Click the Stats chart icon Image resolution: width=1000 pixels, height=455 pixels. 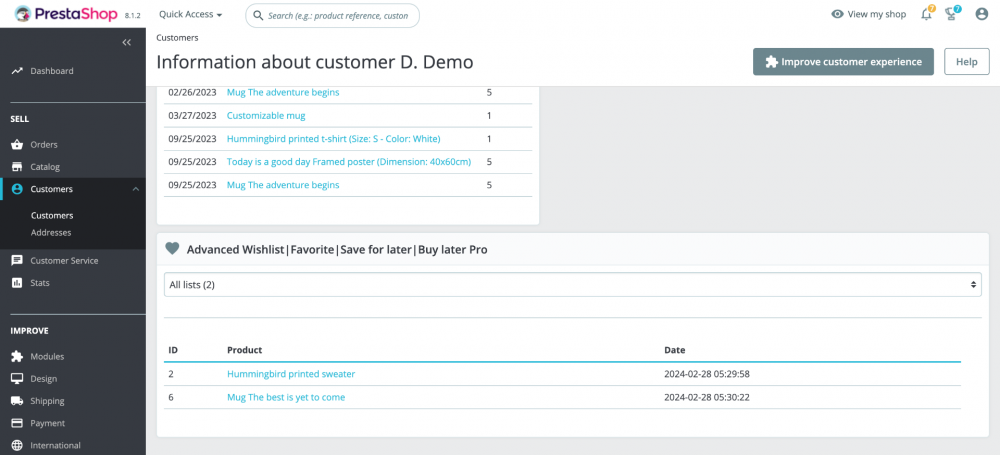(x=17, y=283)
